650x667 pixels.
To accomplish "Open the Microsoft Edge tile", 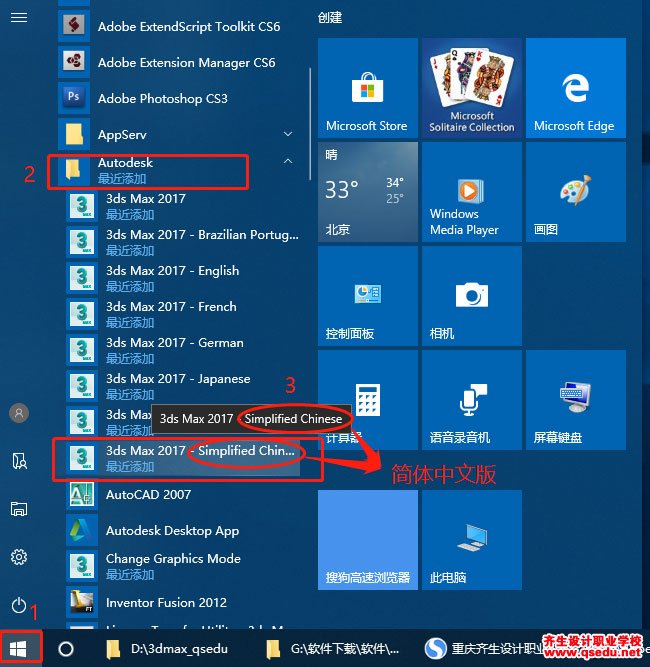I will [x=576, y=88].
